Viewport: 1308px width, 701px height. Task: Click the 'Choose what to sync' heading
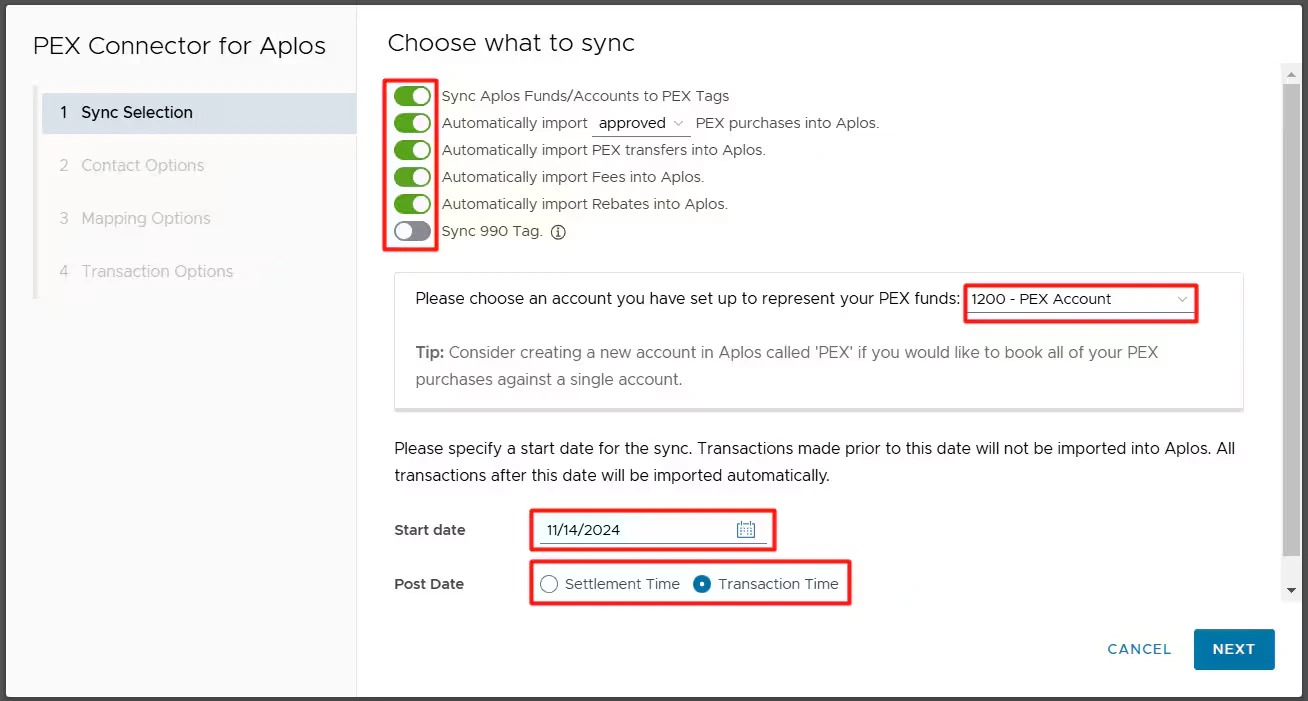click(511, 43)
